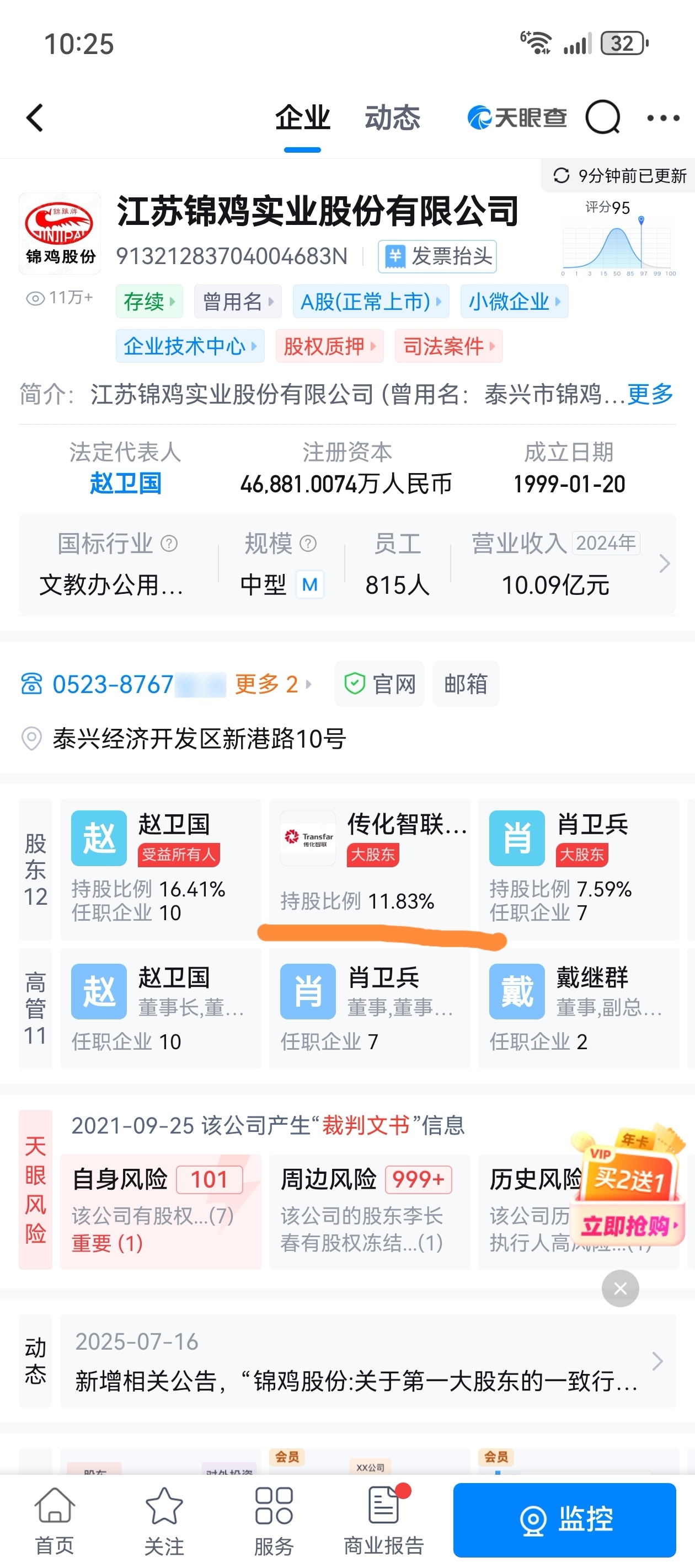Tap the 监控 monitor button
This screenshot has width=695, height=1568.
(565, 1519)
